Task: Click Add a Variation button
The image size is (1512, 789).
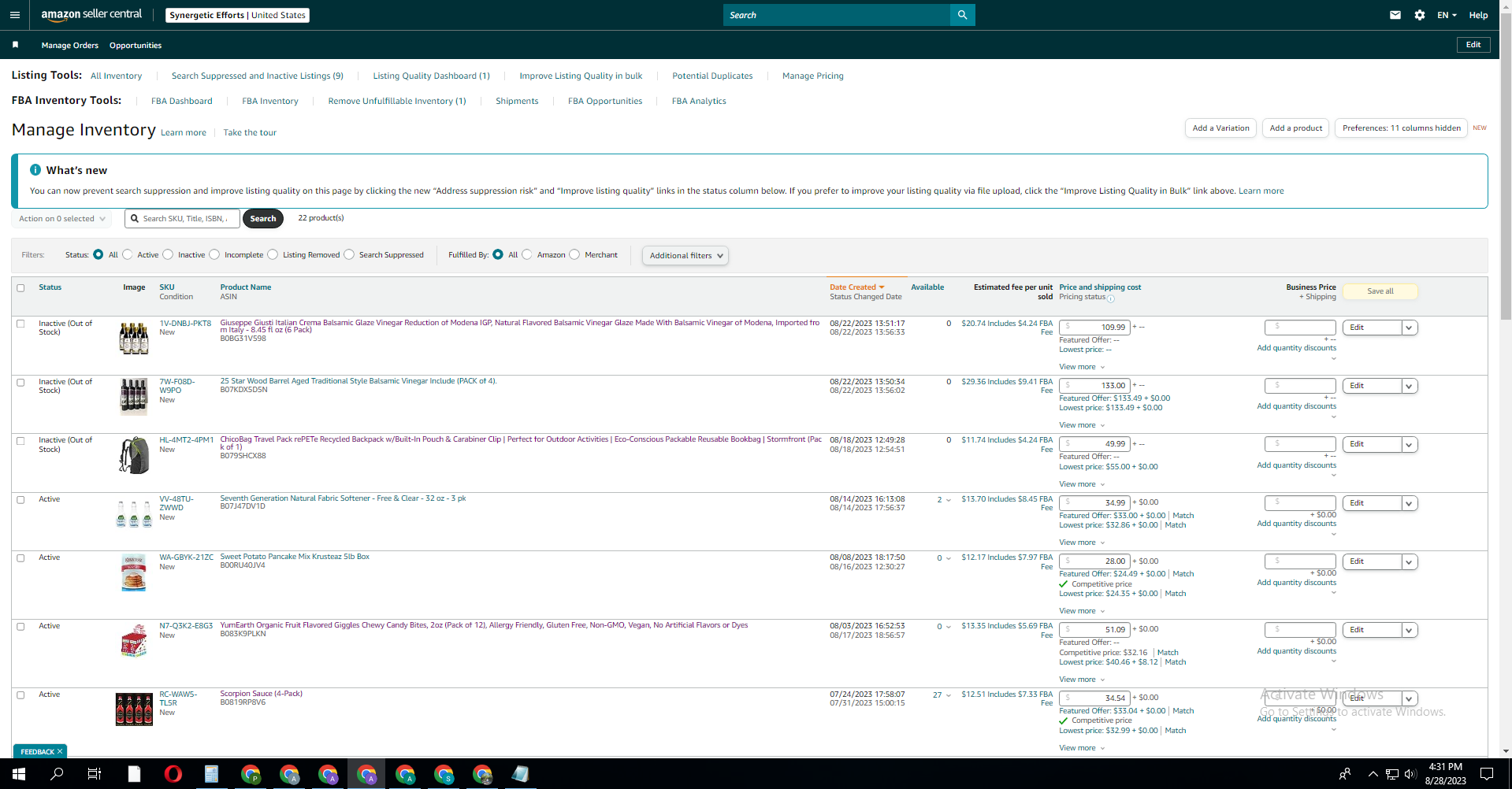Action: 1220,128
